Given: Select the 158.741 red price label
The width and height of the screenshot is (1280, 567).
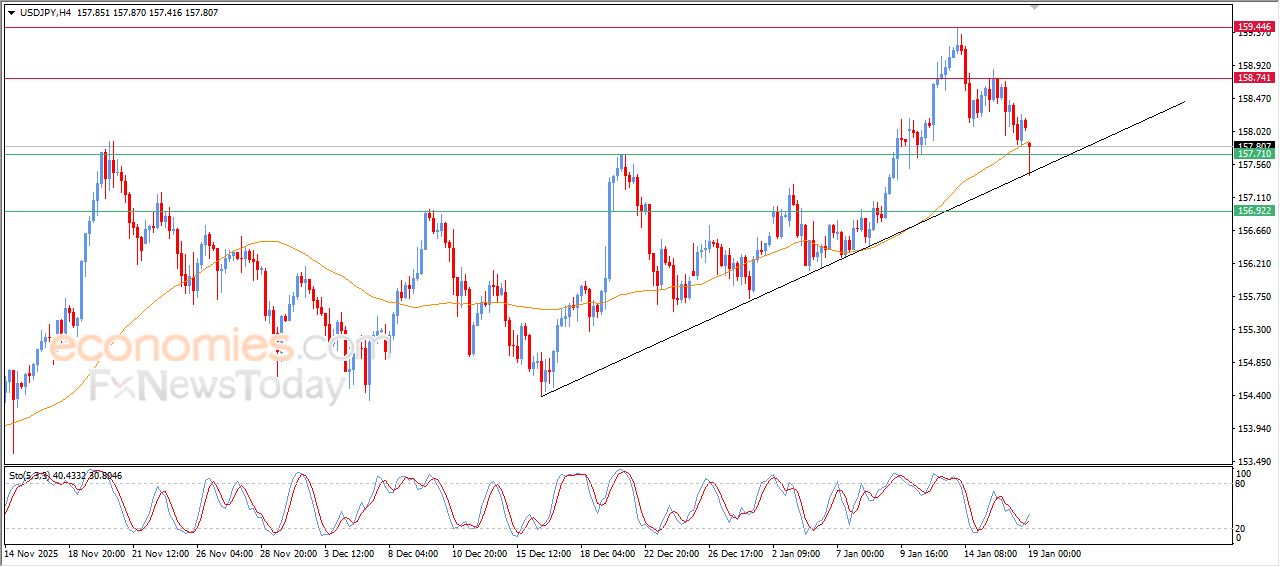Looking at the screenshot, I should point(1254,78).
